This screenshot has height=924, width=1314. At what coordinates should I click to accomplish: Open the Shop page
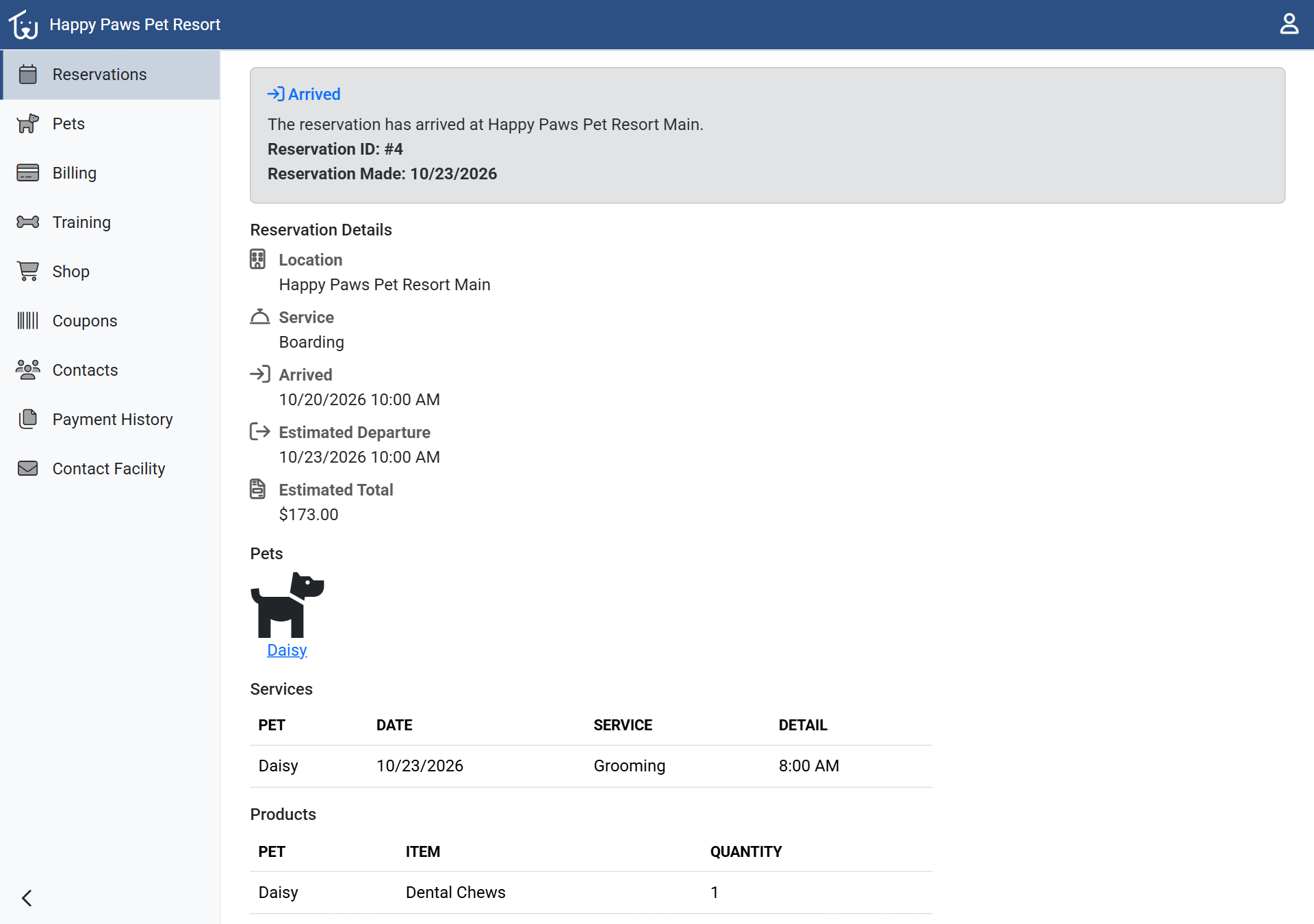(x=111, y=272)
